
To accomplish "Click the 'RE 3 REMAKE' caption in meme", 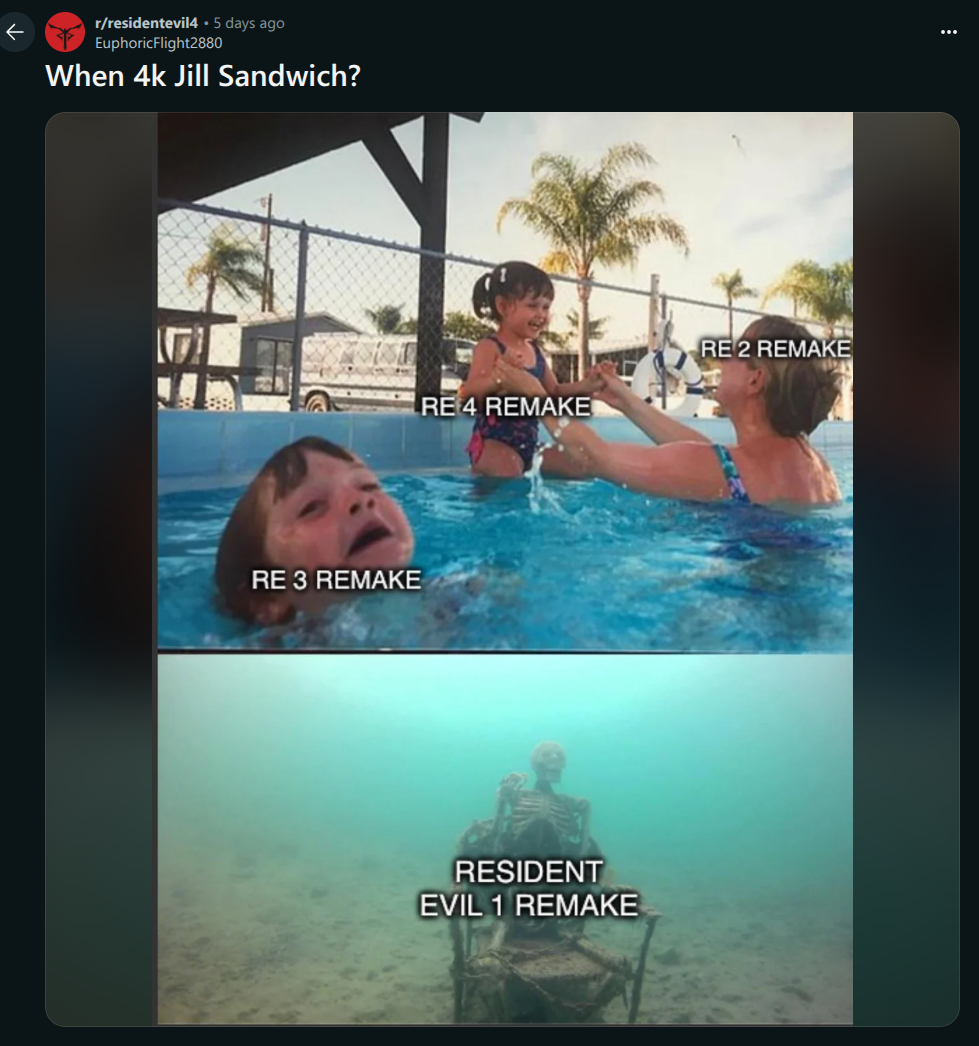I will tap(336, 580).
